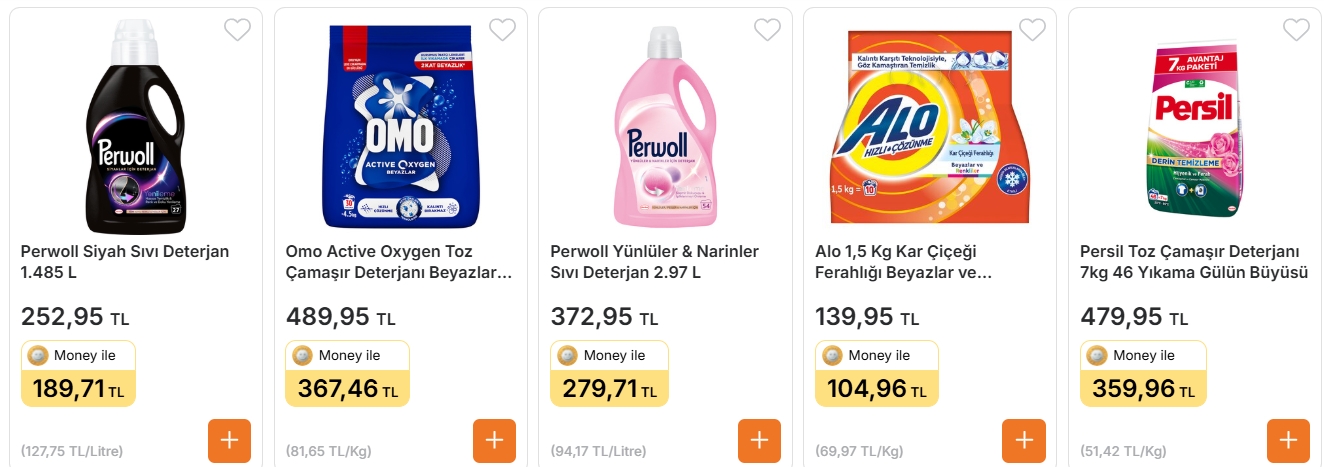The height and width of the screenshot is (467, 1324).
Task: Click Money ile 104,96 TL price badge
Action: pyautogui.click(x=876, y=374)
